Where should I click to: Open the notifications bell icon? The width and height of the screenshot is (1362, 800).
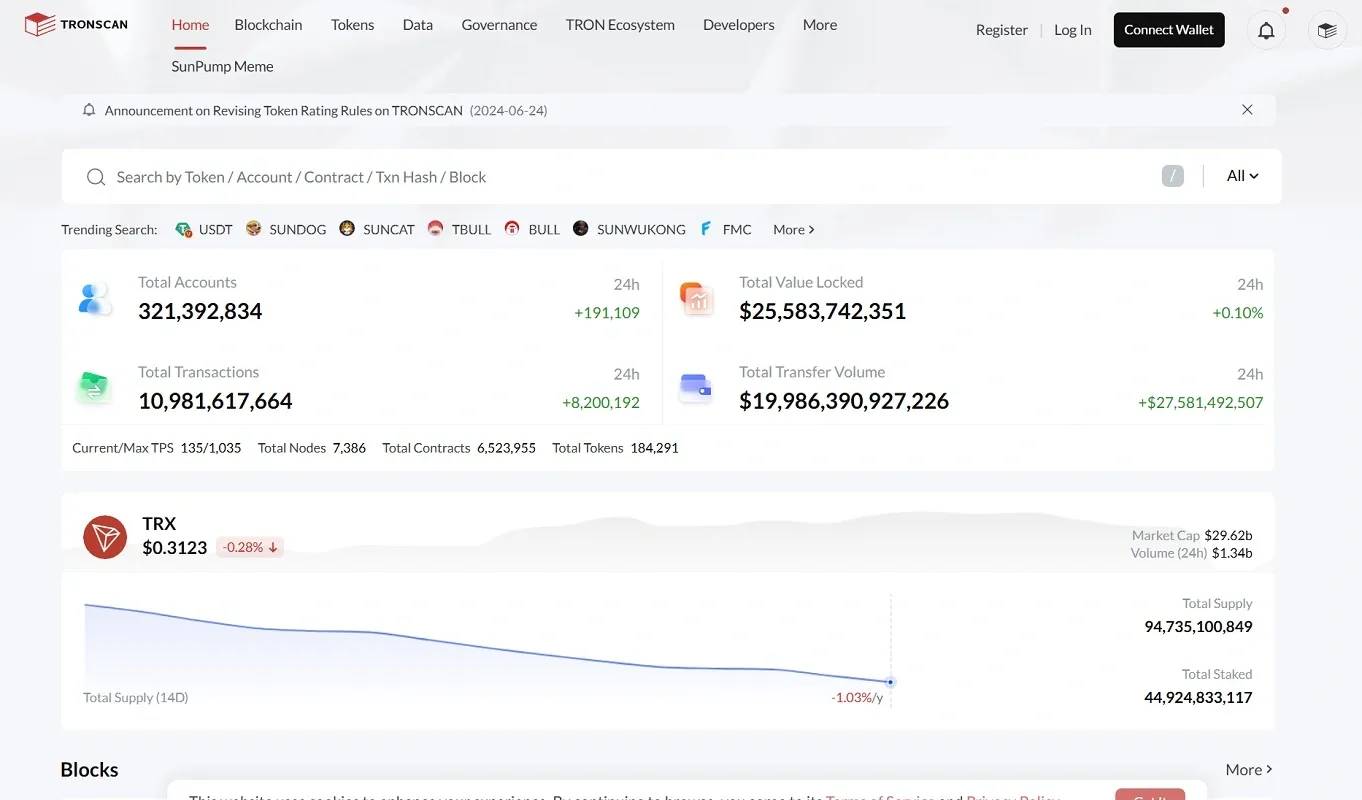point(1266,30)
